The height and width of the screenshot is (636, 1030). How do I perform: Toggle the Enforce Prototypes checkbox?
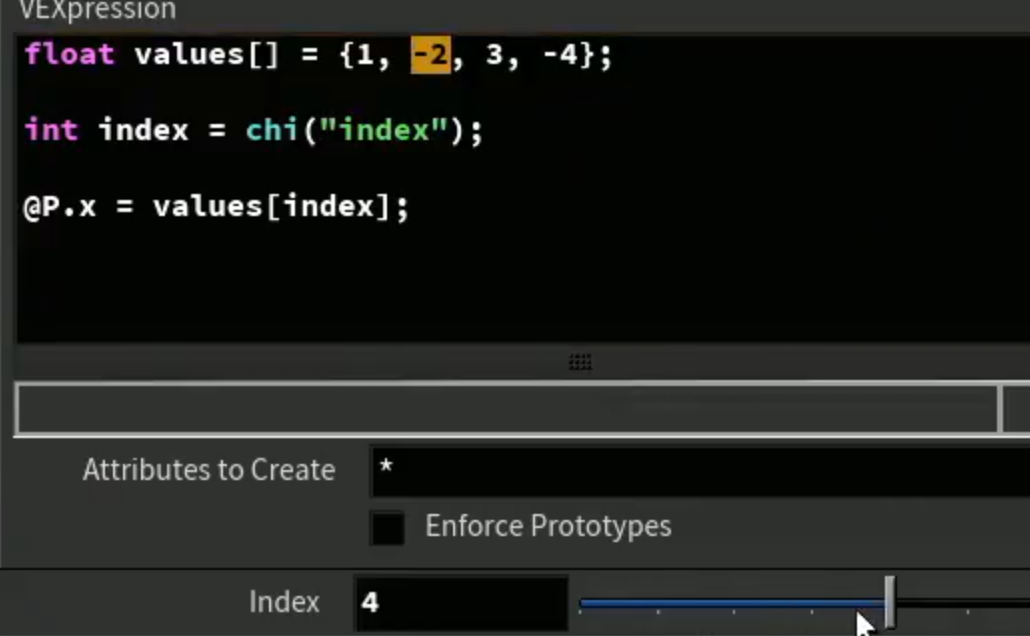click(387, 528)
